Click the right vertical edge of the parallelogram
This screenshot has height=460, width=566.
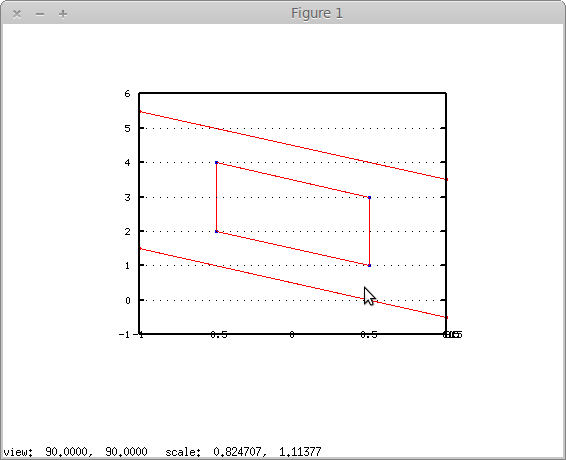pyautogui.click(x=369, y=231)
